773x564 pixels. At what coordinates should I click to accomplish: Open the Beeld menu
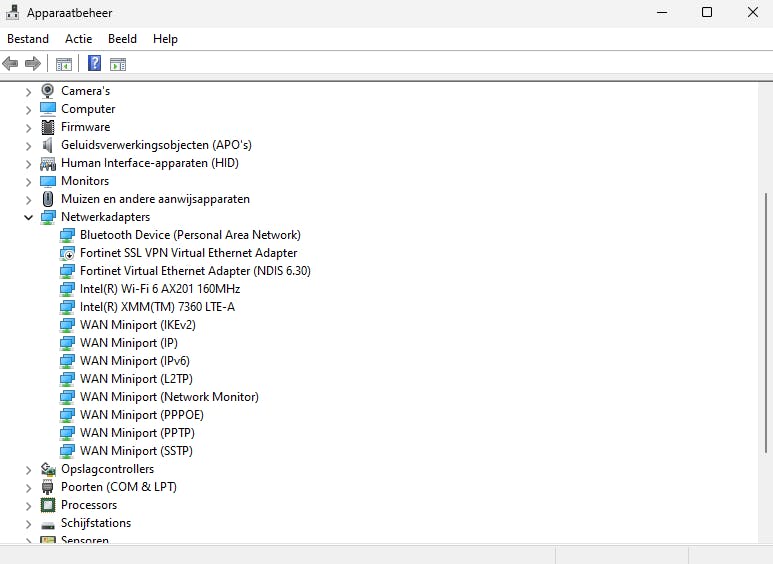[122, 39]
